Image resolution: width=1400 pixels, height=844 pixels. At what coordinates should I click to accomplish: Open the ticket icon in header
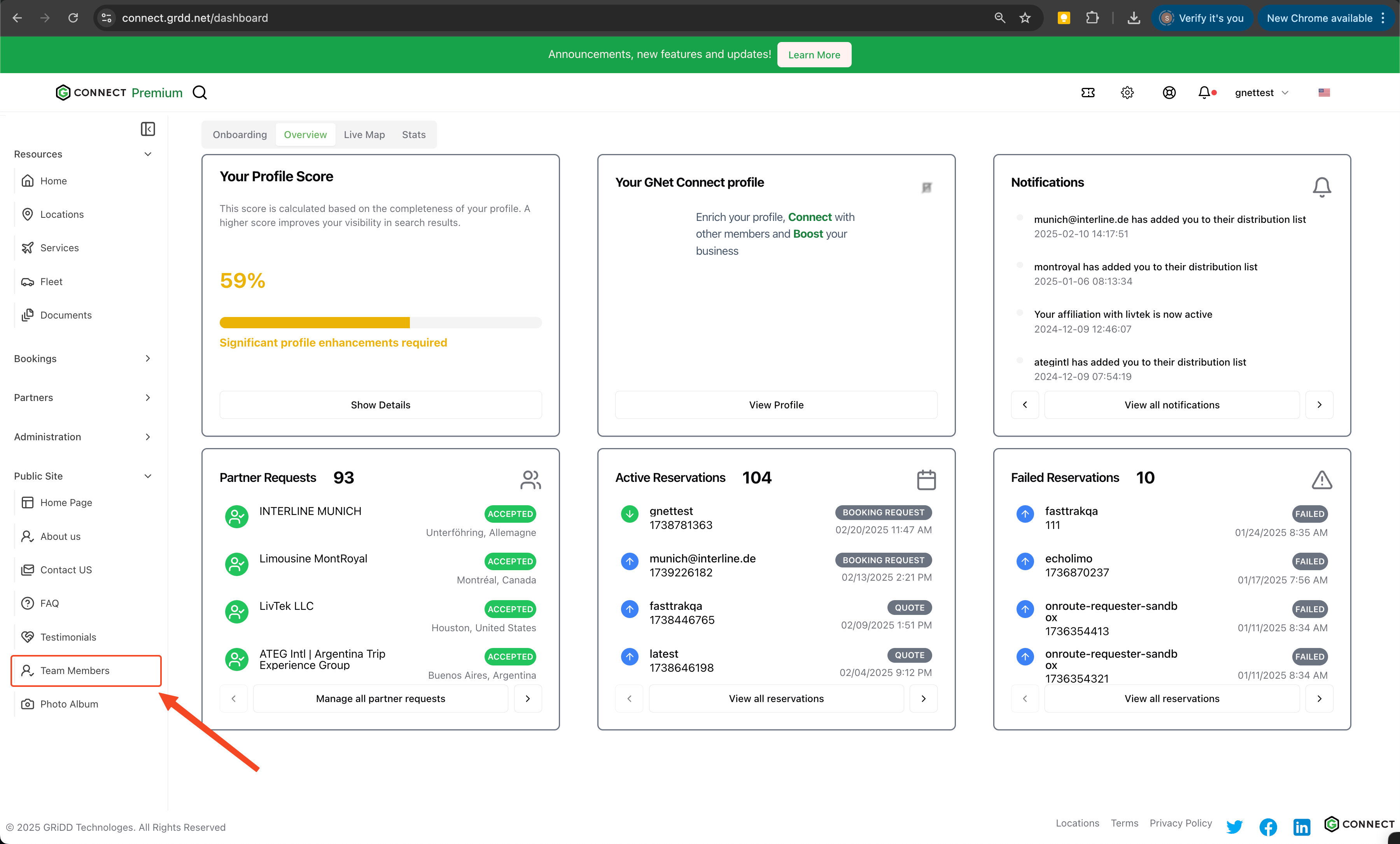[x=1087, y=93]
